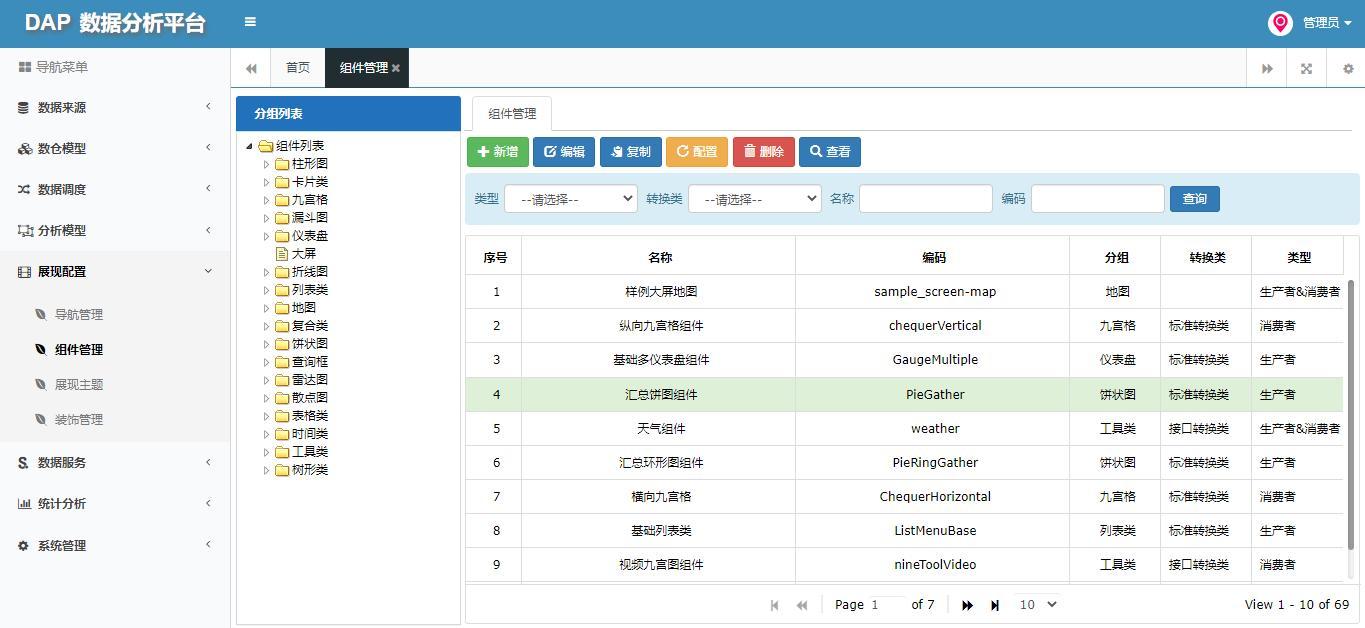Toggle fullscreen with the expand icon
1365x628 pixels.
click(x=1306, y=69)
